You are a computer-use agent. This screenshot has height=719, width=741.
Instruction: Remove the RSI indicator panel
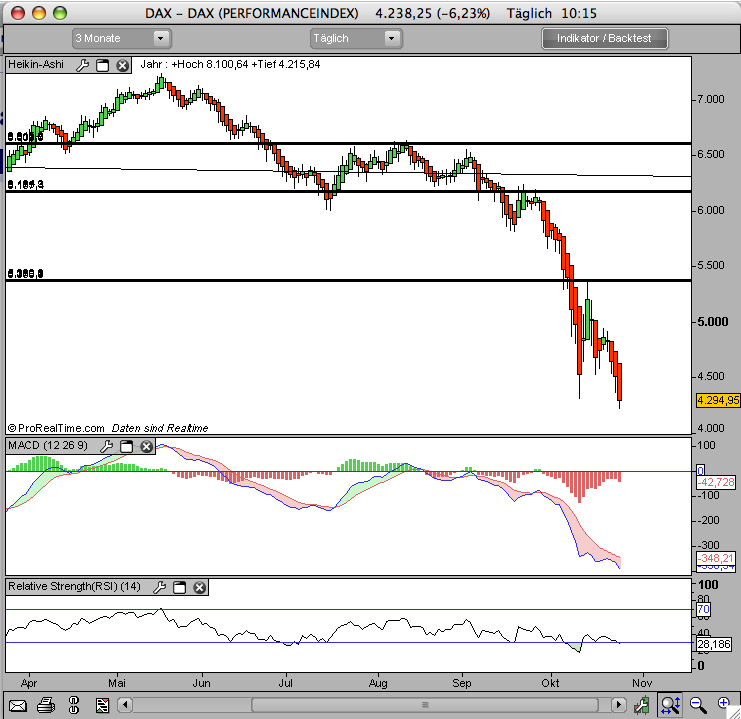click(199, 588)
